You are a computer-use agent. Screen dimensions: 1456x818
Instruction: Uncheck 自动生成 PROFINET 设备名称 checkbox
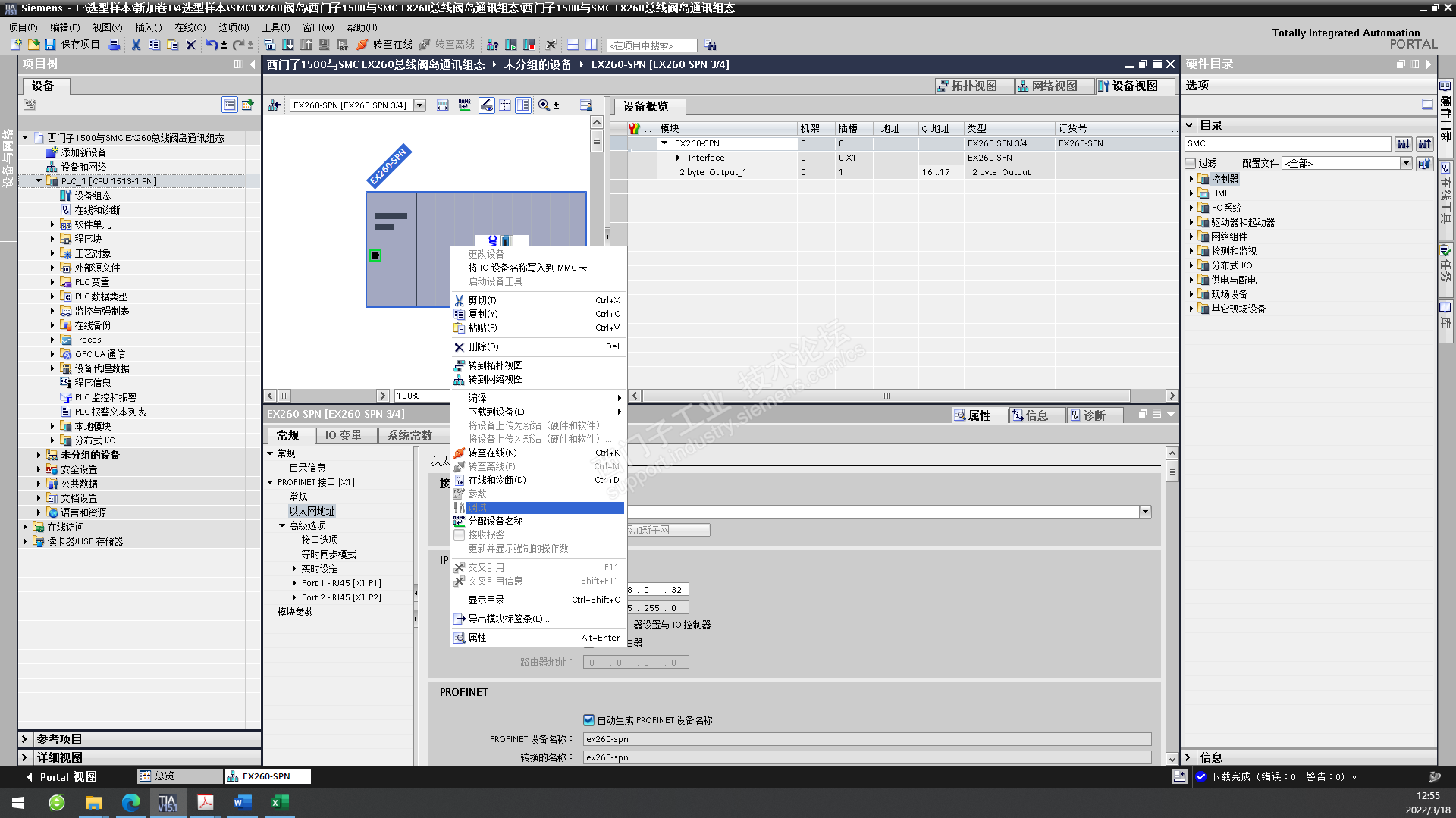pyautogui.click(x=589, y=720)
